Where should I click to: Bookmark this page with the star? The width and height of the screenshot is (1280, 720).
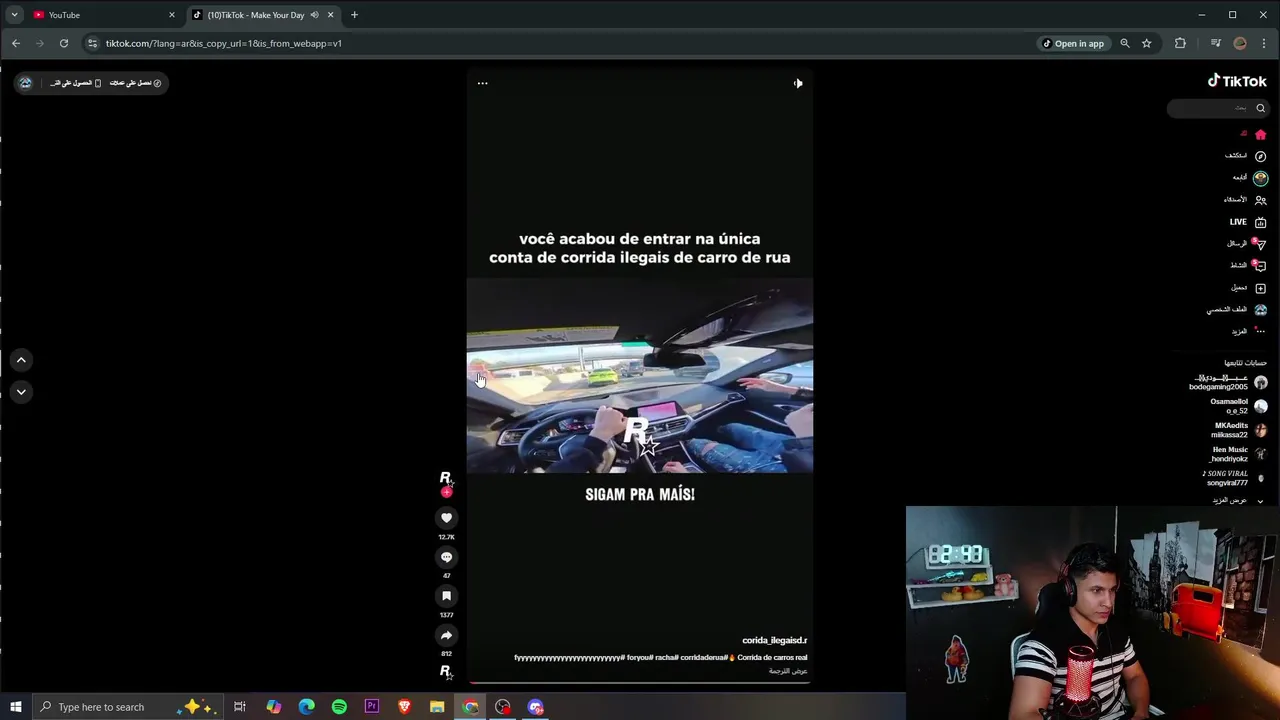(1147, 43)
